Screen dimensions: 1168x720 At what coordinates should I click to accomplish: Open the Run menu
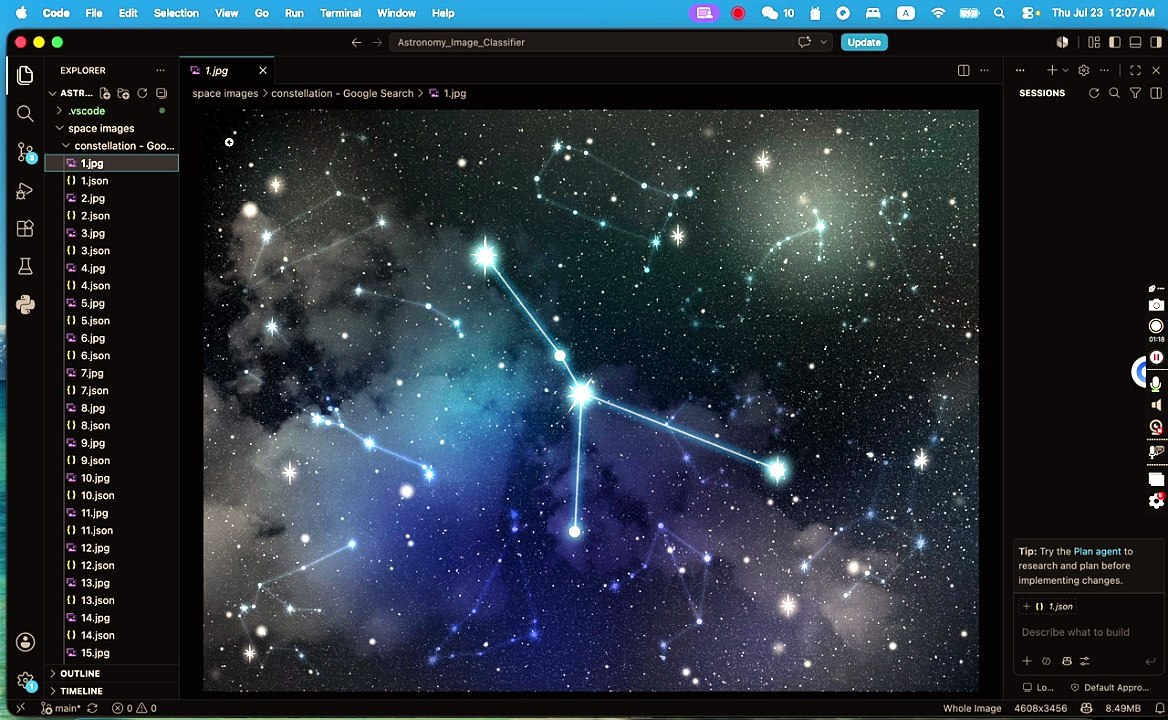pos(294,13)
